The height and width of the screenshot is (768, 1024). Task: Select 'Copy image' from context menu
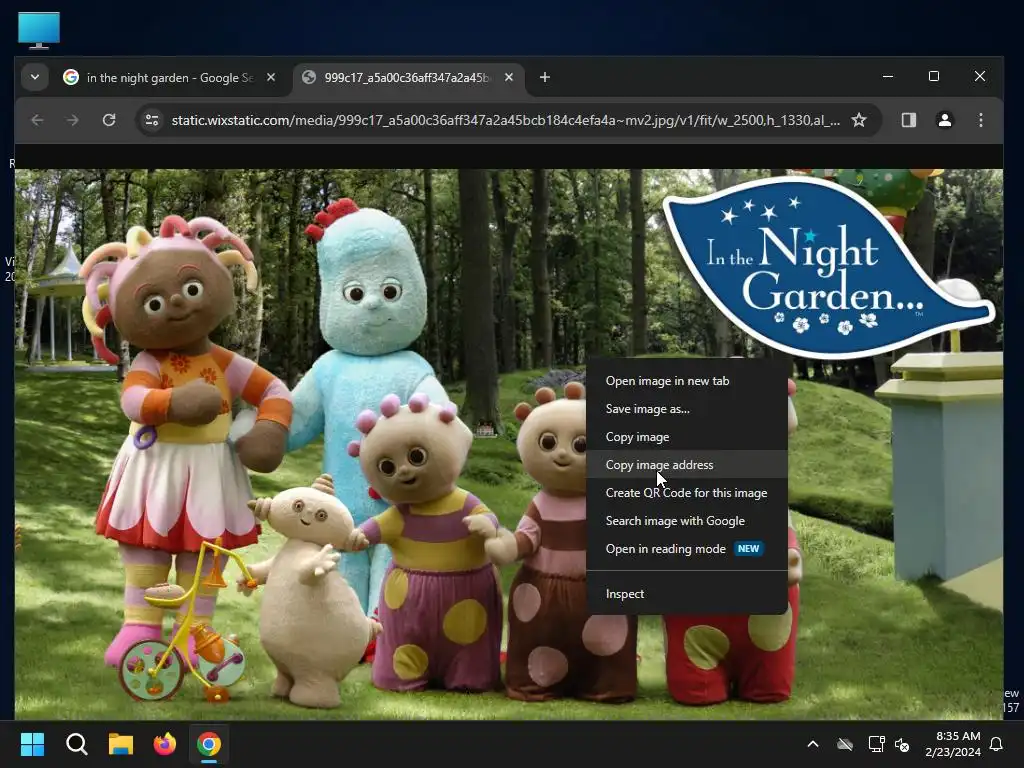[686, 437]
